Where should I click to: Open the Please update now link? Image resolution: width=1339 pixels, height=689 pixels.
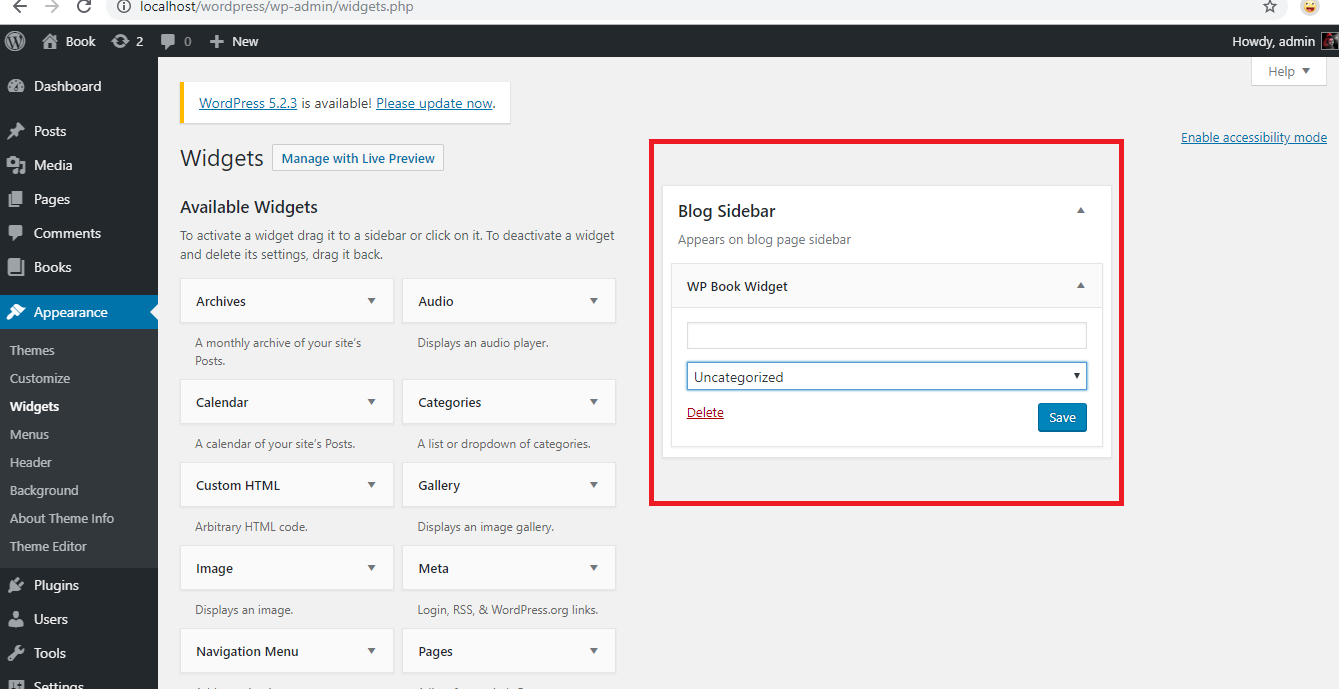click(433, 102)
